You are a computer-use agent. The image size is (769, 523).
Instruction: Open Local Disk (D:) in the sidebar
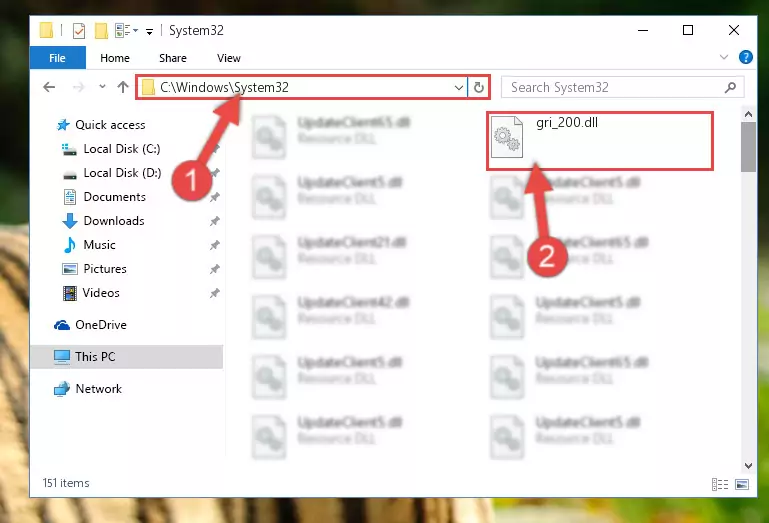(x=122, y=173)
